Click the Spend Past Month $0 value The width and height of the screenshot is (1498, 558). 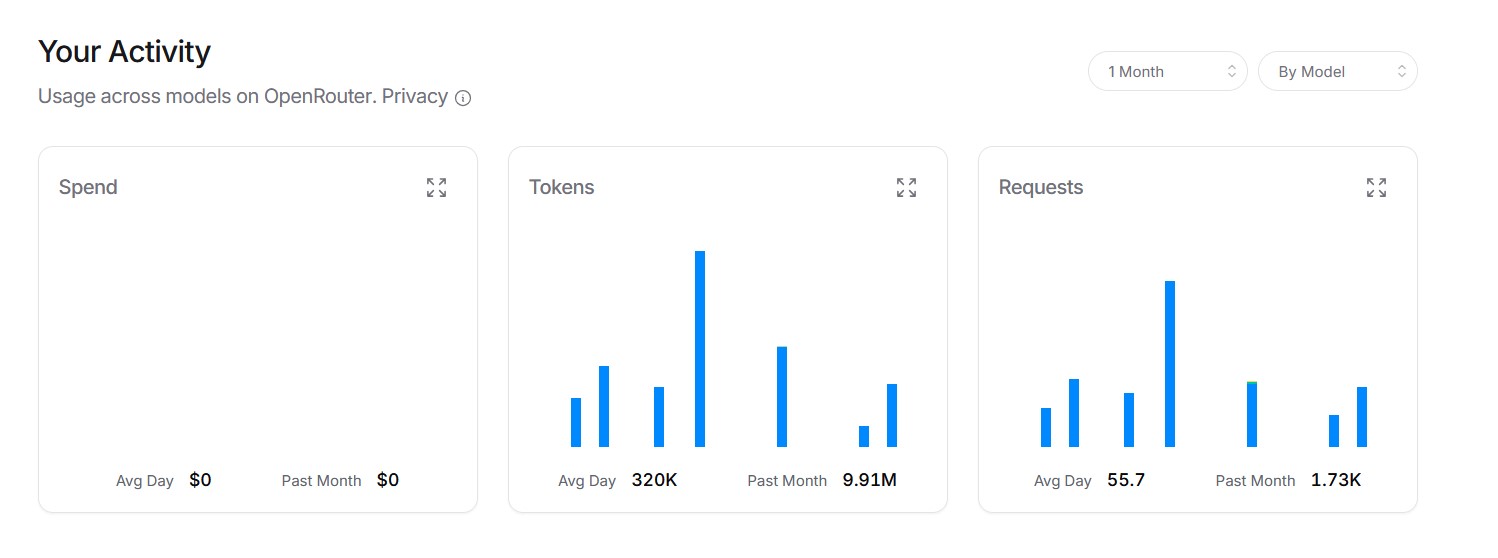(x=388, y=480)
